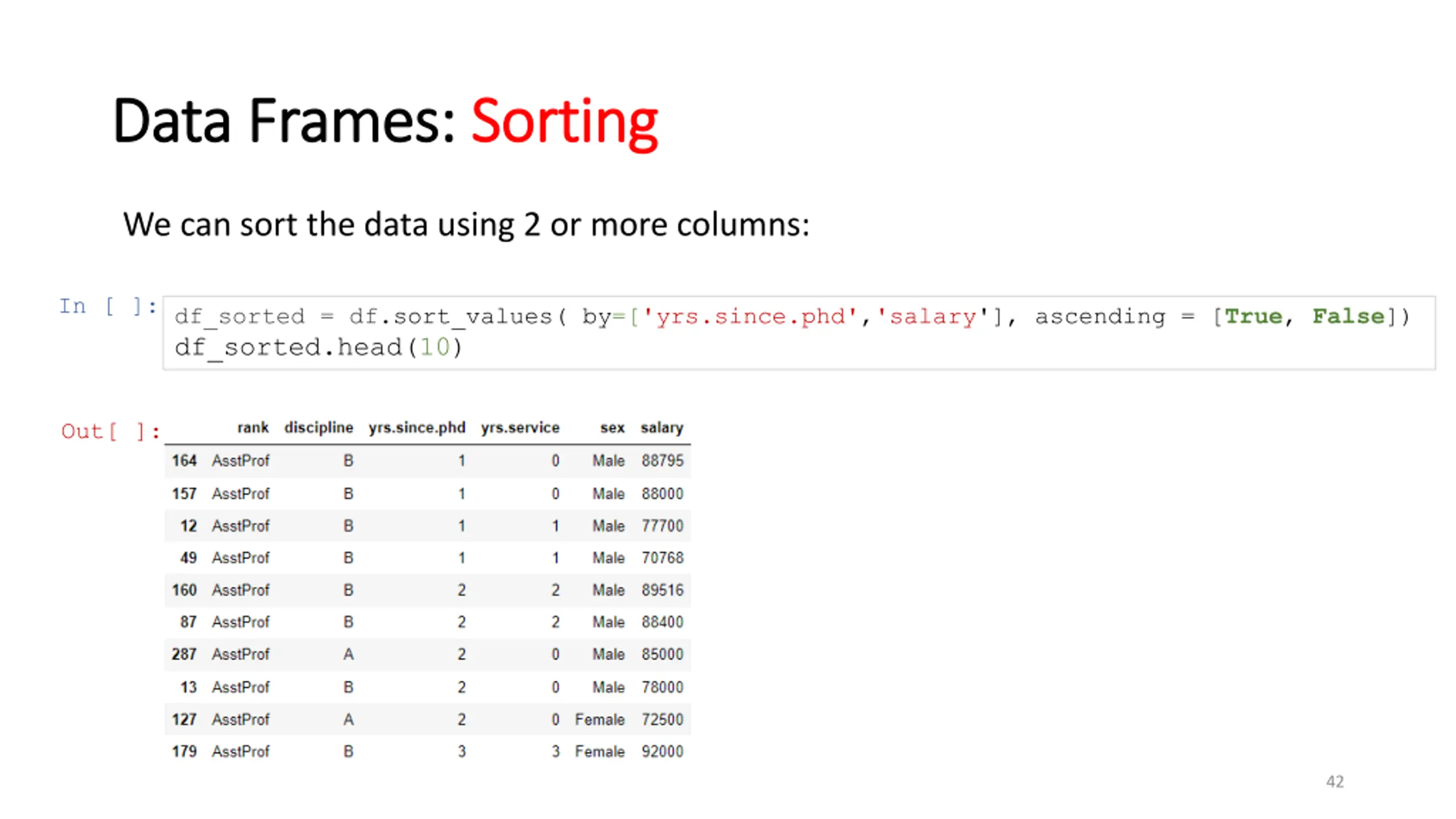
Task: Click the 'yrs.since.phd' string in code
Action: pos(750,316)
